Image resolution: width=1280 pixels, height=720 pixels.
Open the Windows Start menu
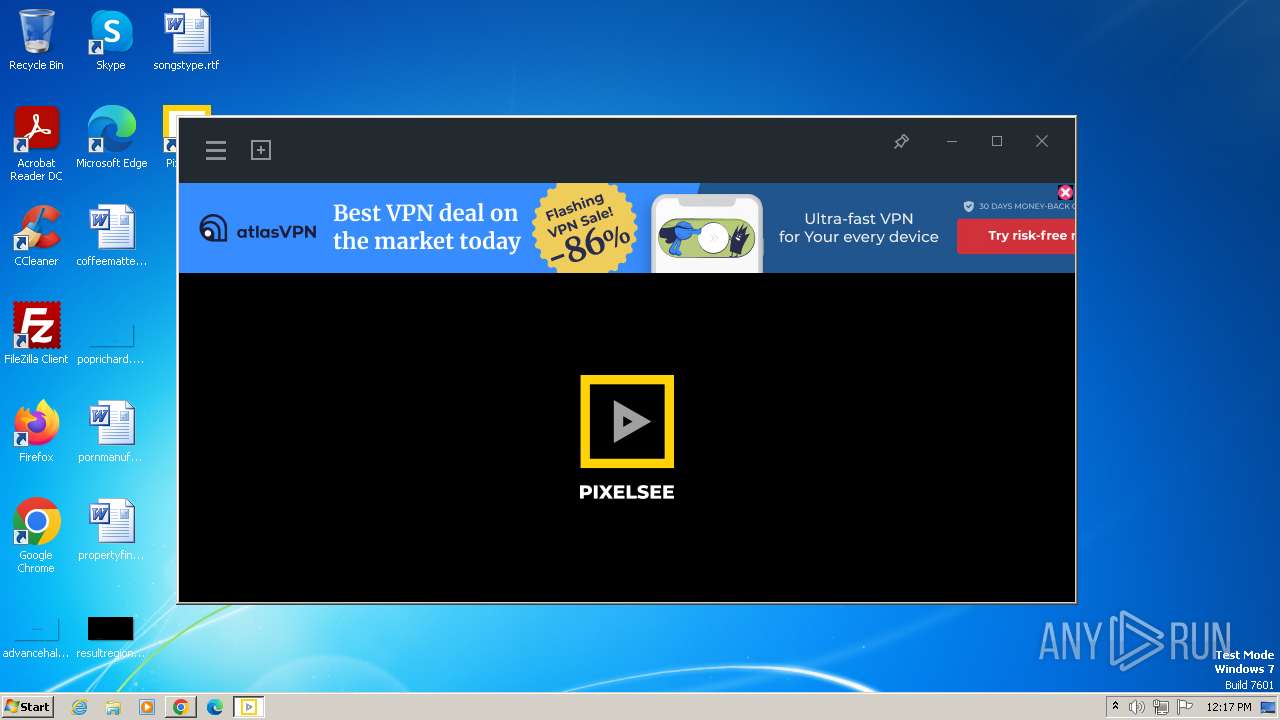(27, 706)
